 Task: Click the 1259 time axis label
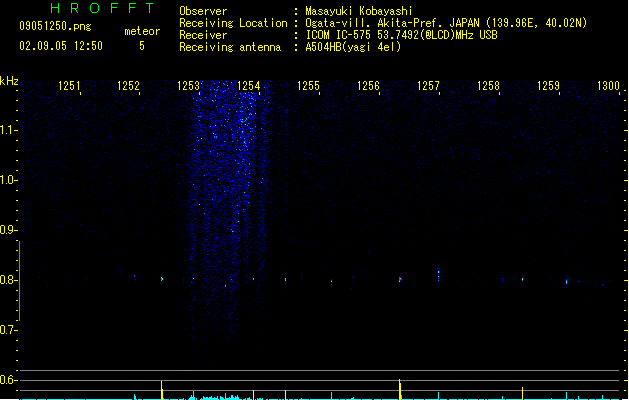[548, 85]
